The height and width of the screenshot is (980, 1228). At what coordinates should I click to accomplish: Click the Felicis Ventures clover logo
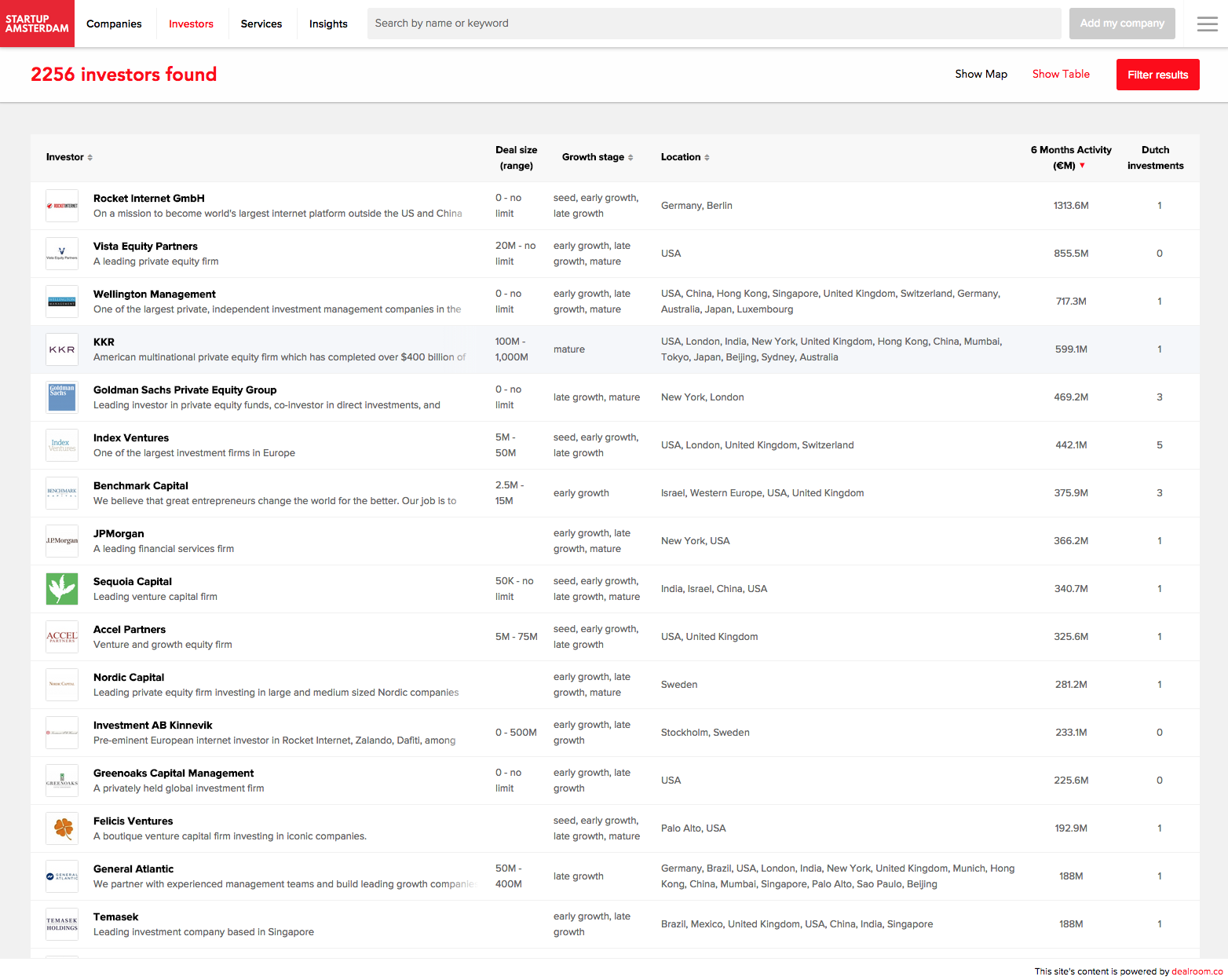point(62,828)
